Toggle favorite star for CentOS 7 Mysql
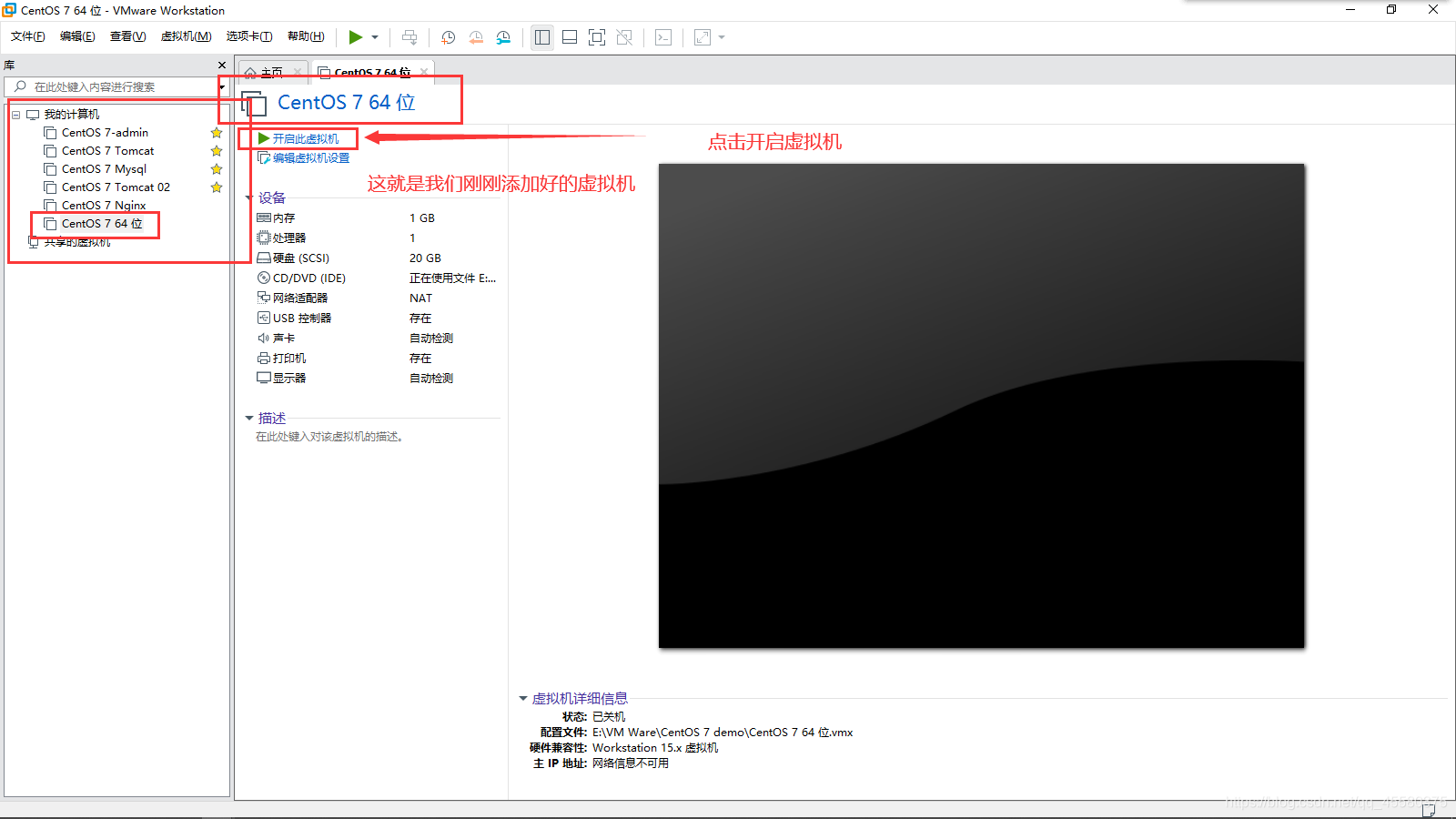Viewport: 1456px width, 819px height. 217,169
